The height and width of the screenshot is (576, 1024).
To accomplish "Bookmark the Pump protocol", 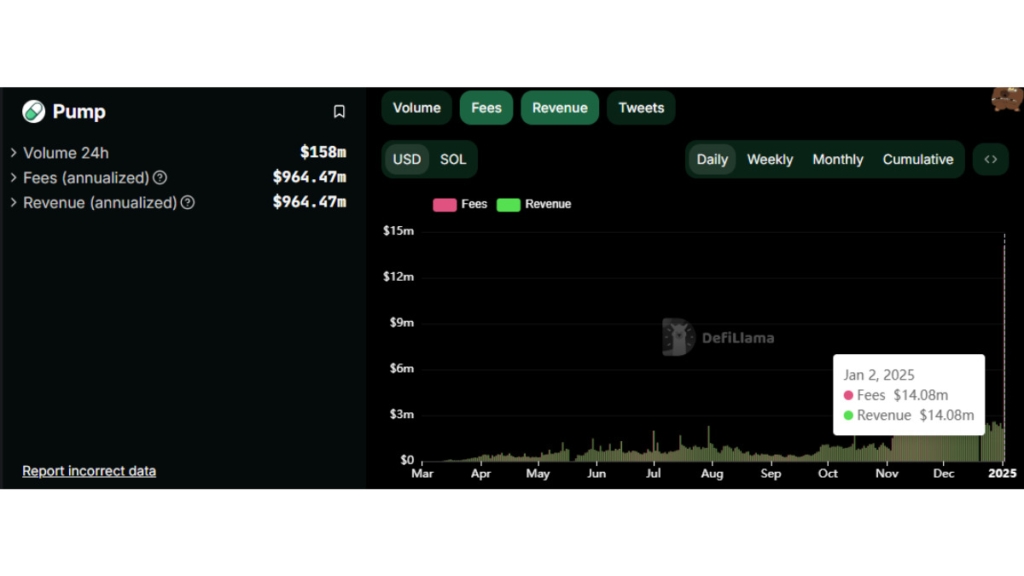I will [339, 112].
